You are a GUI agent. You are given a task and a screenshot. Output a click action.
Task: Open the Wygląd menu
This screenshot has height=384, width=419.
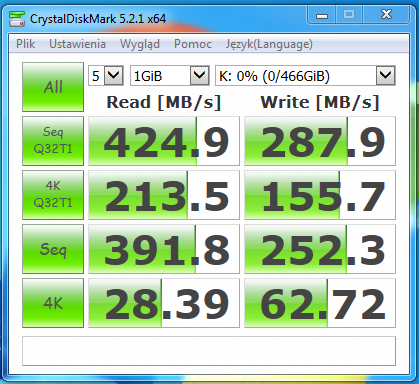click(x=140, y=44)
